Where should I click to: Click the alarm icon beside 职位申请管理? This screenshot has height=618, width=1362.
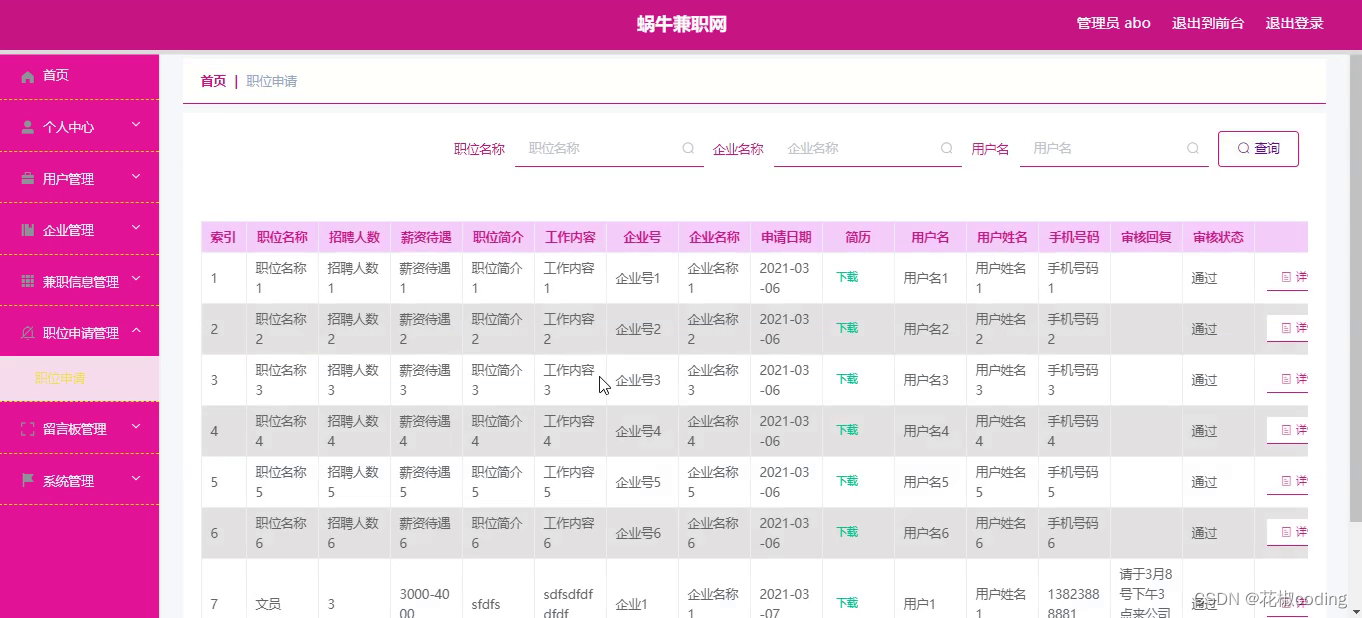(28, 333)
